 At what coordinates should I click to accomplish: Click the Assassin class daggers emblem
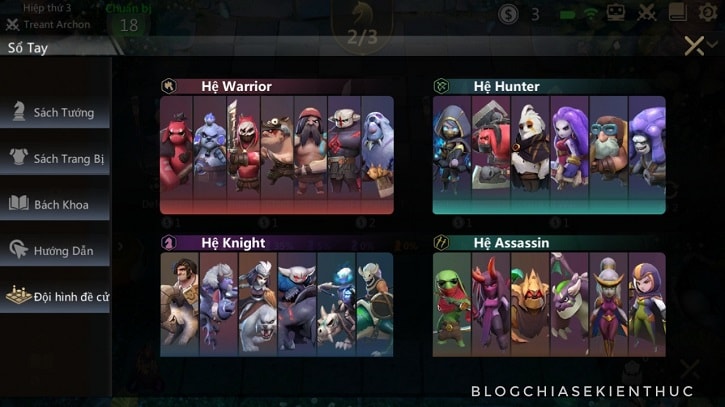441,242
